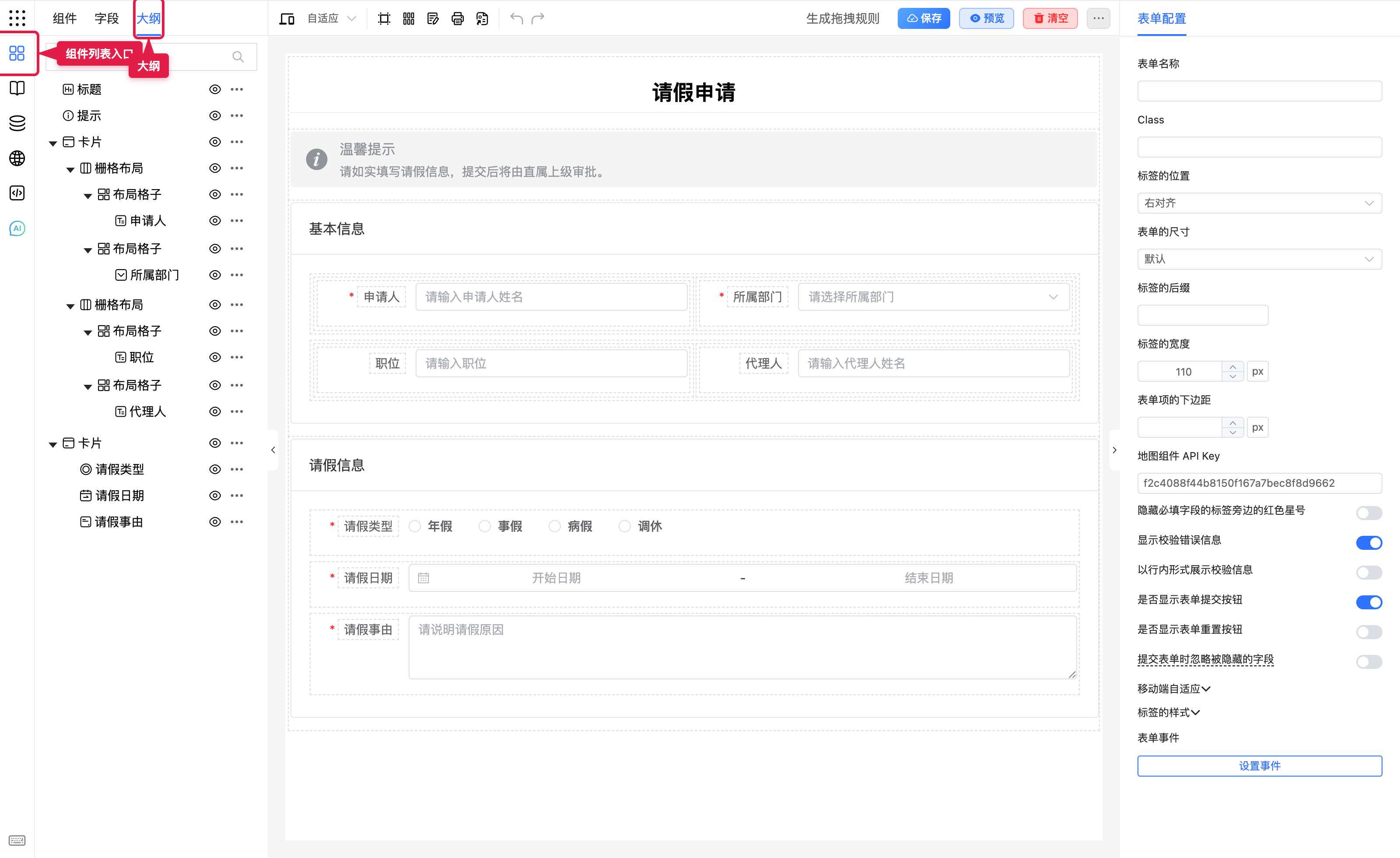Switch to the 组件 tab
Image resolution: width=1400 pixels, height=858 pixels.
coord(65,18)
